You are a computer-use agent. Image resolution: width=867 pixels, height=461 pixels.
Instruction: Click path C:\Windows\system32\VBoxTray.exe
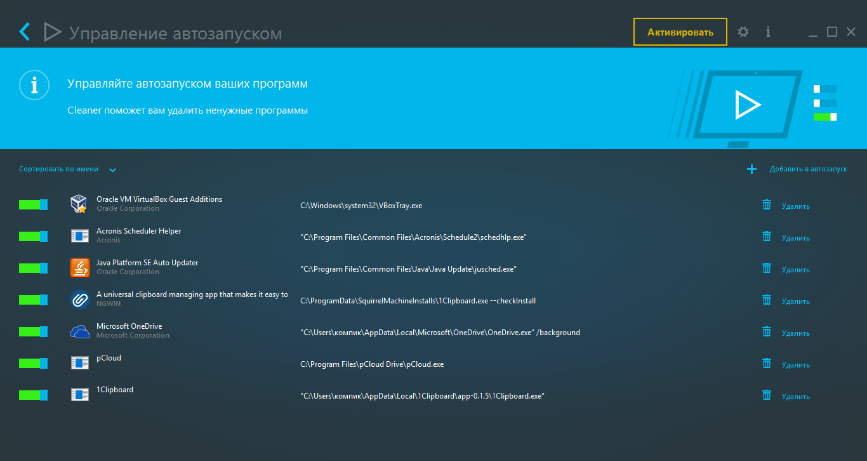pos(361,206)
